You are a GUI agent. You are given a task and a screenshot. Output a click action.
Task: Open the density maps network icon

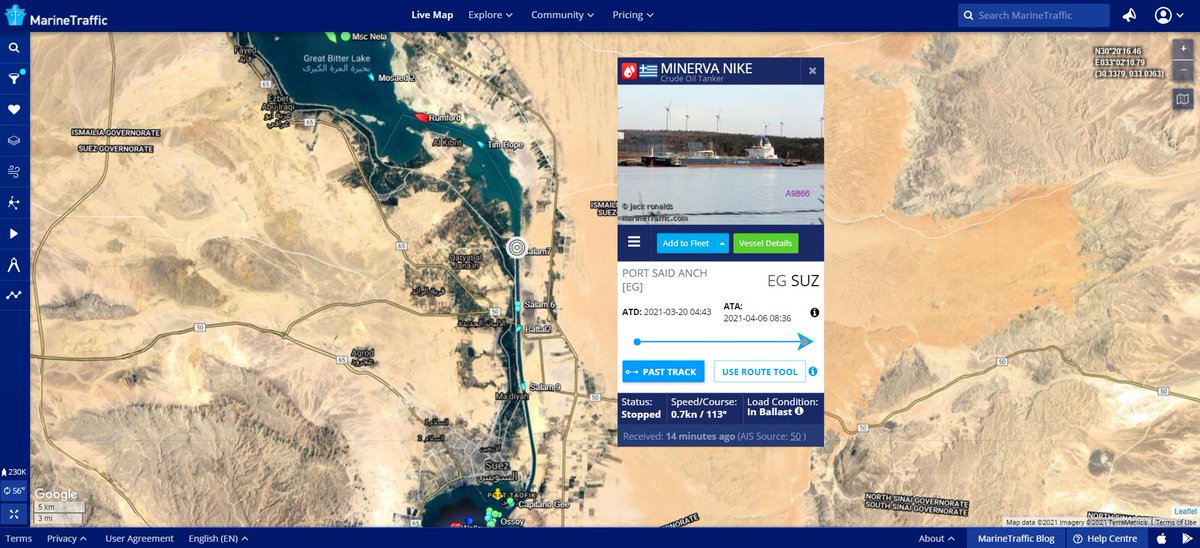click(14, 202)
